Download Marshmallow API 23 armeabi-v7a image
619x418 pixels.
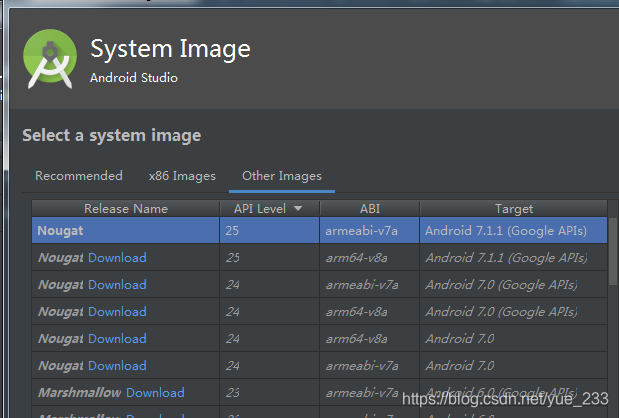pyautogui.click(x=155, y=393)
